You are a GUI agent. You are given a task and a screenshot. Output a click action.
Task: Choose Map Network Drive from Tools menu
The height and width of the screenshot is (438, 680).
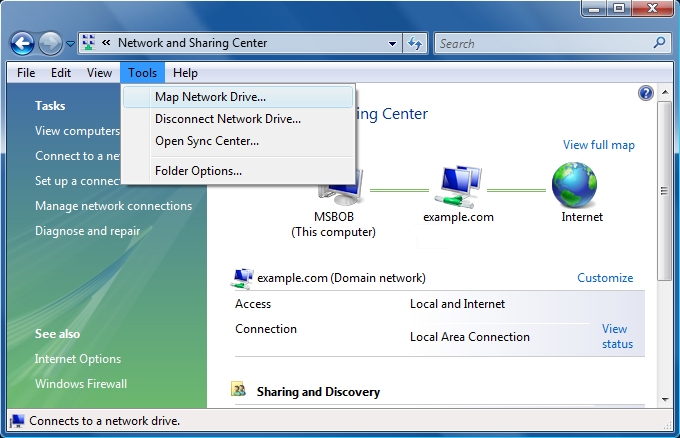point(238,97)
